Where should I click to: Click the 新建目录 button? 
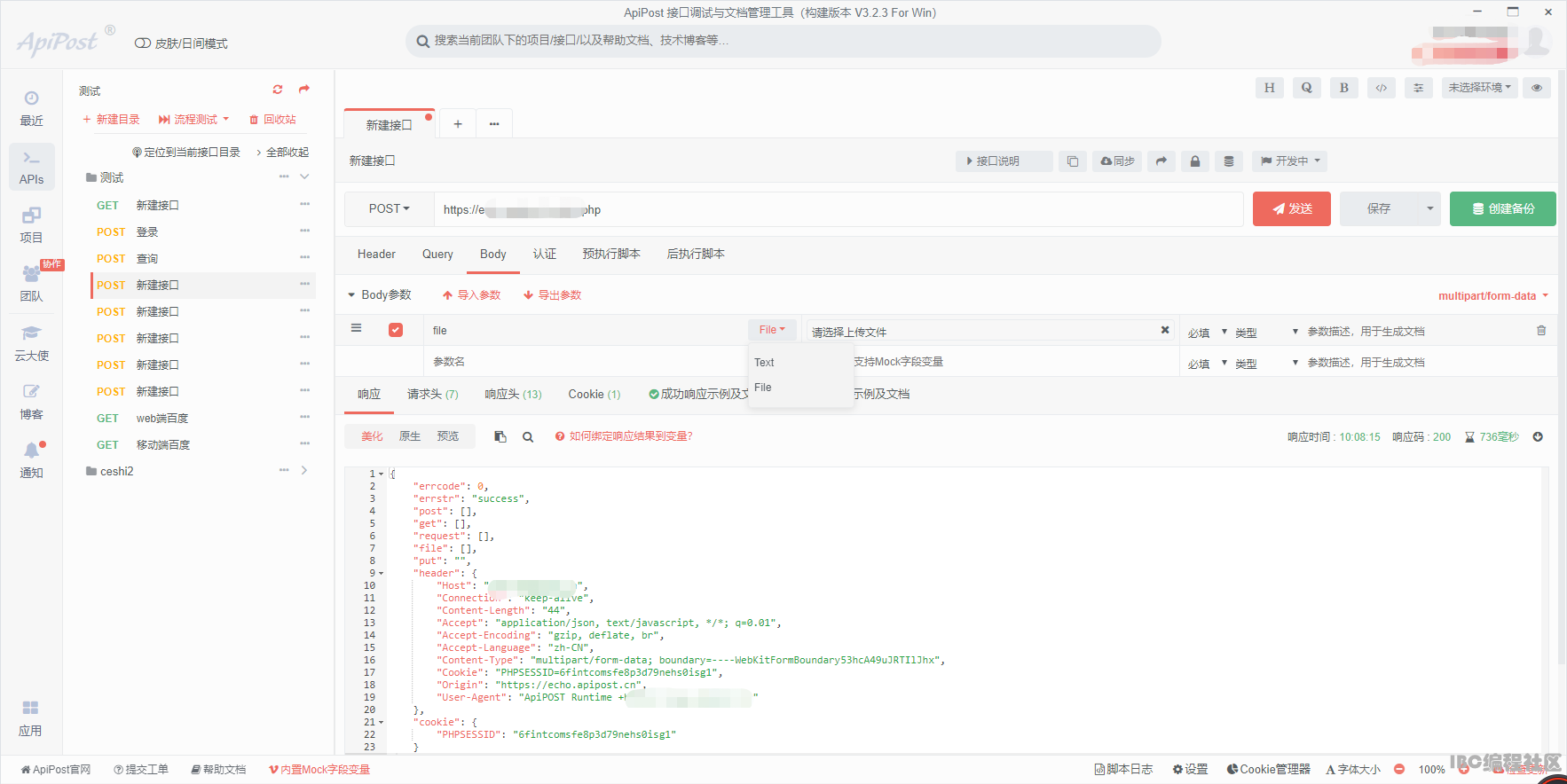pos(111,120)
